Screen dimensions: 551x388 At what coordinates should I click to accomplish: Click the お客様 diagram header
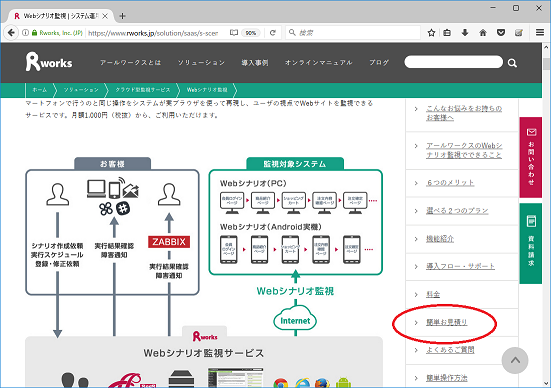[112, 164]
